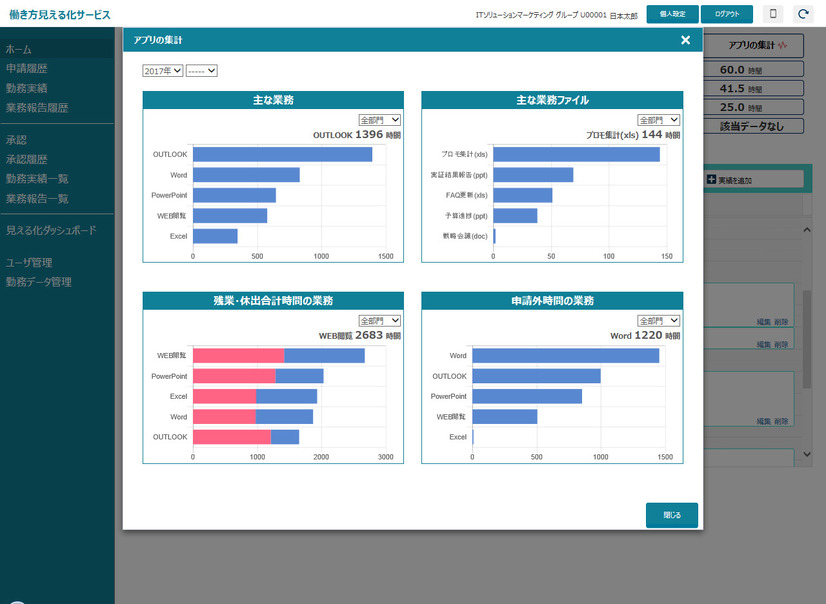Close the アプリの集計 dialog with the X icon
Viewport: 826px width, 604px height.
pyautogui.click(x=685, y=40)
